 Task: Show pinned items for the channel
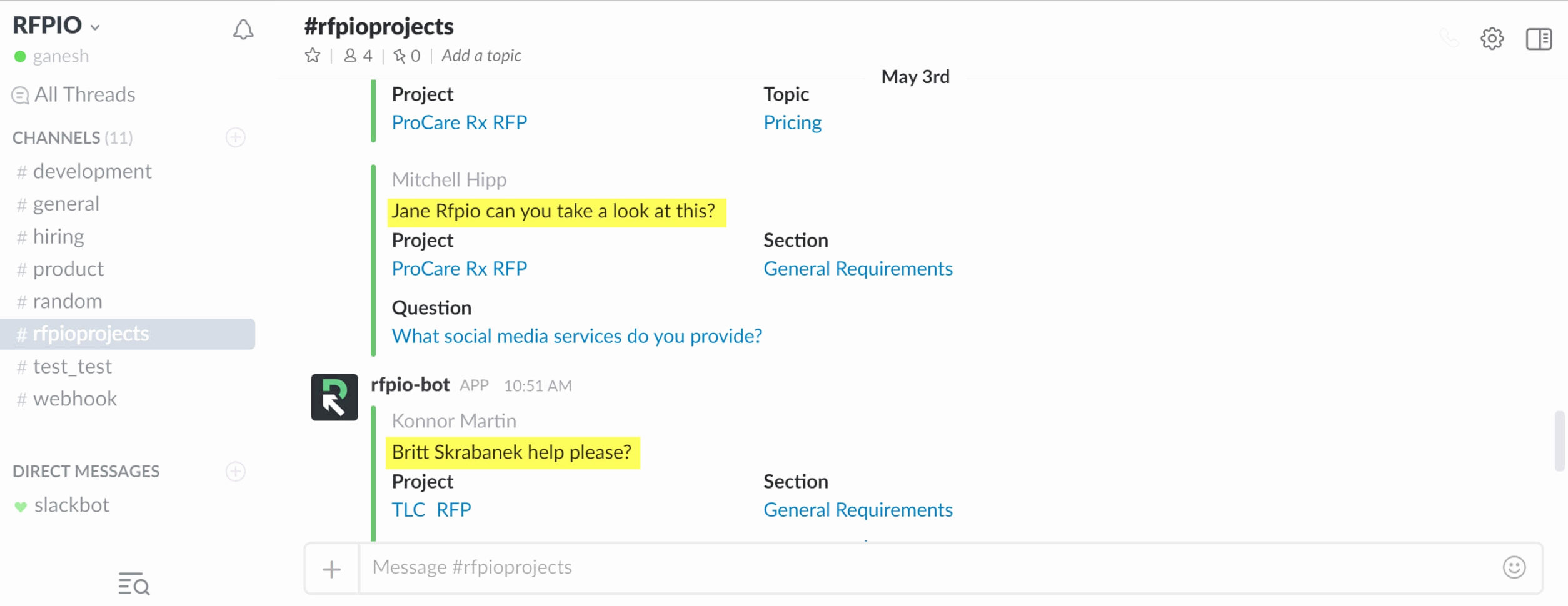(406, 56)
